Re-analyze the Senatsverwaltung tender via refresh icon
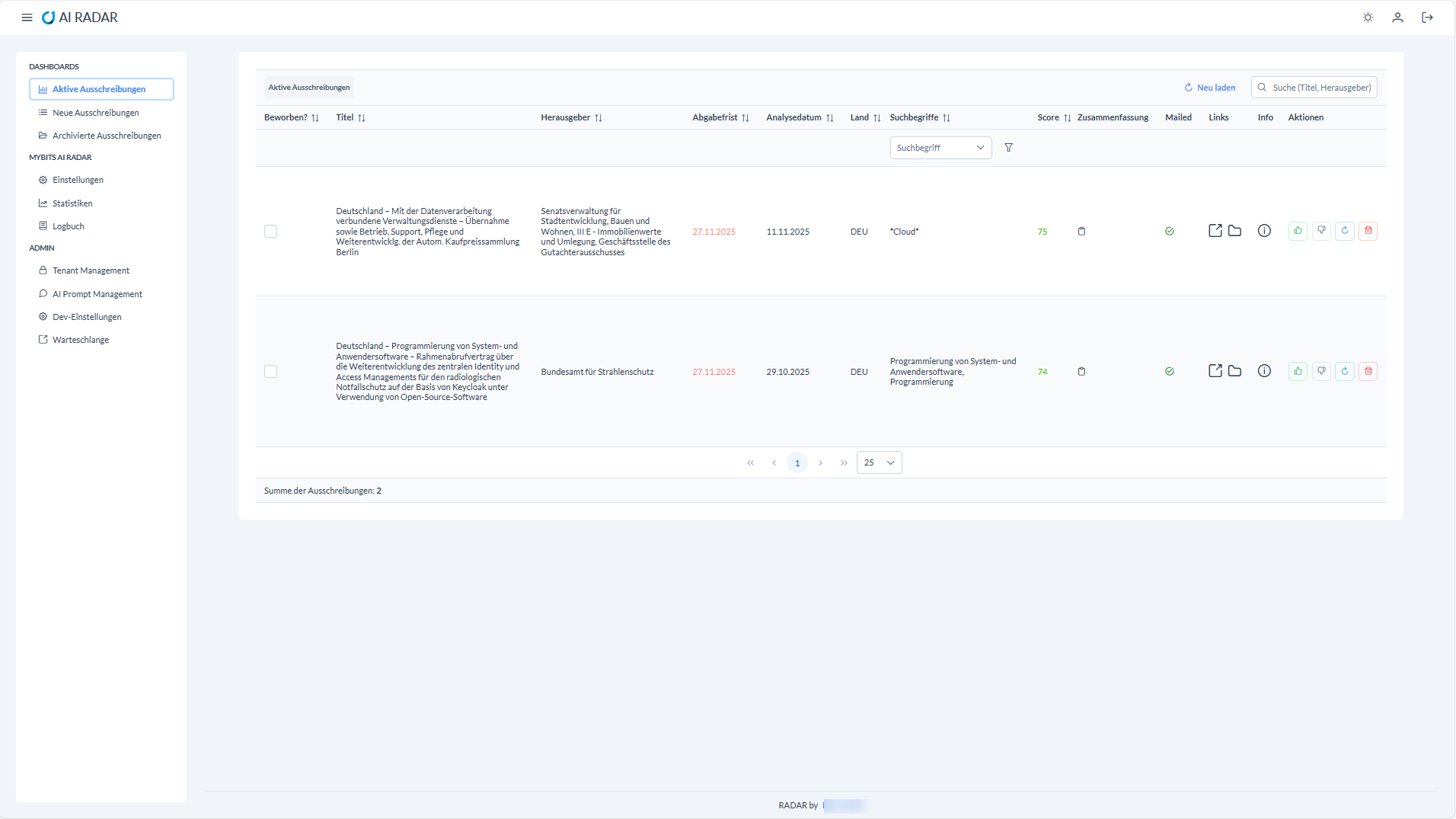The image size is (1456, 819). point(1345,231)
